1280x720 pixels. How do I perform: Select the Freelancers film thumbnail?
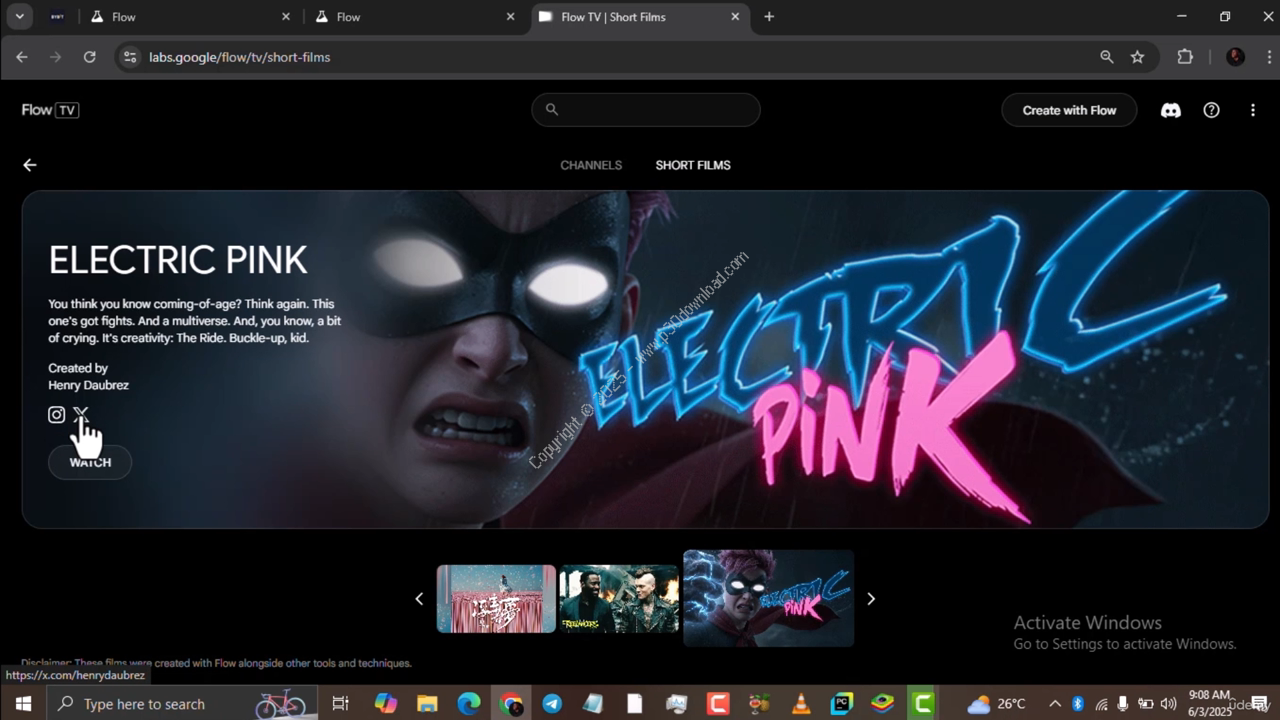click(619, 598)
